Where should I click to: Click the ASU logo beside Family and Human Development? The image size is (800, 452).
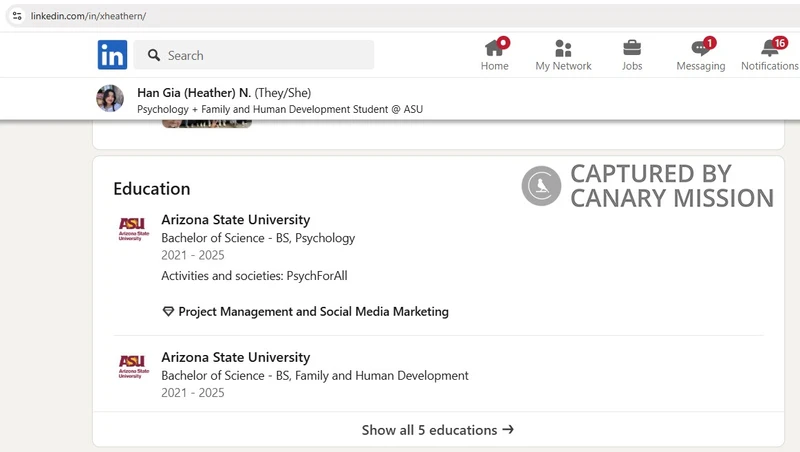(134, 367)
